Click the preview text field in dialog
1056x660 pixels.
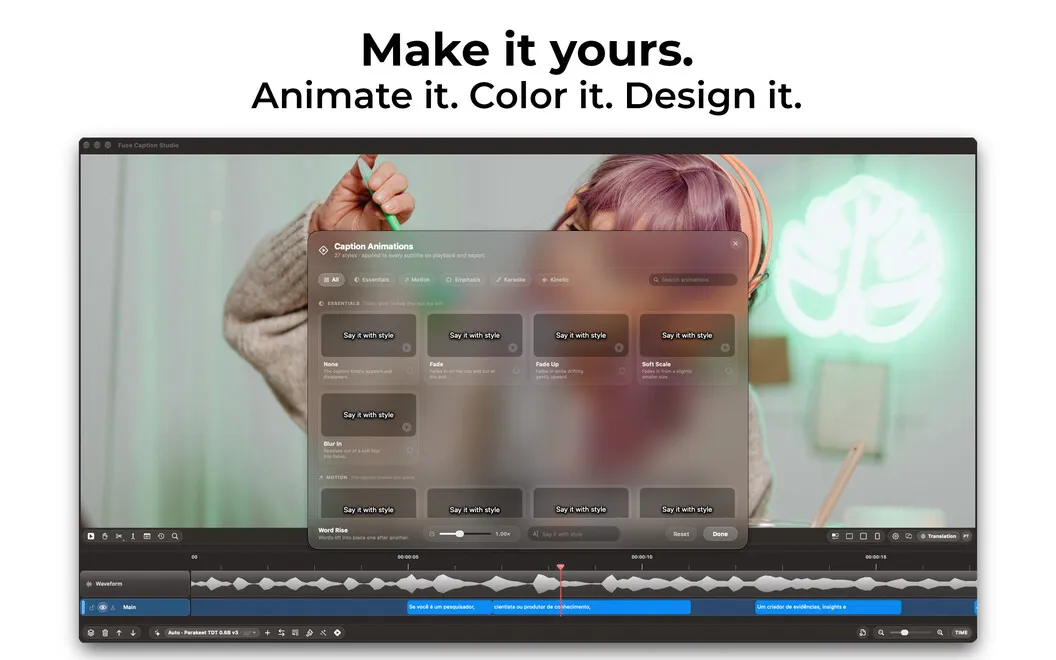tap(573, 534)
